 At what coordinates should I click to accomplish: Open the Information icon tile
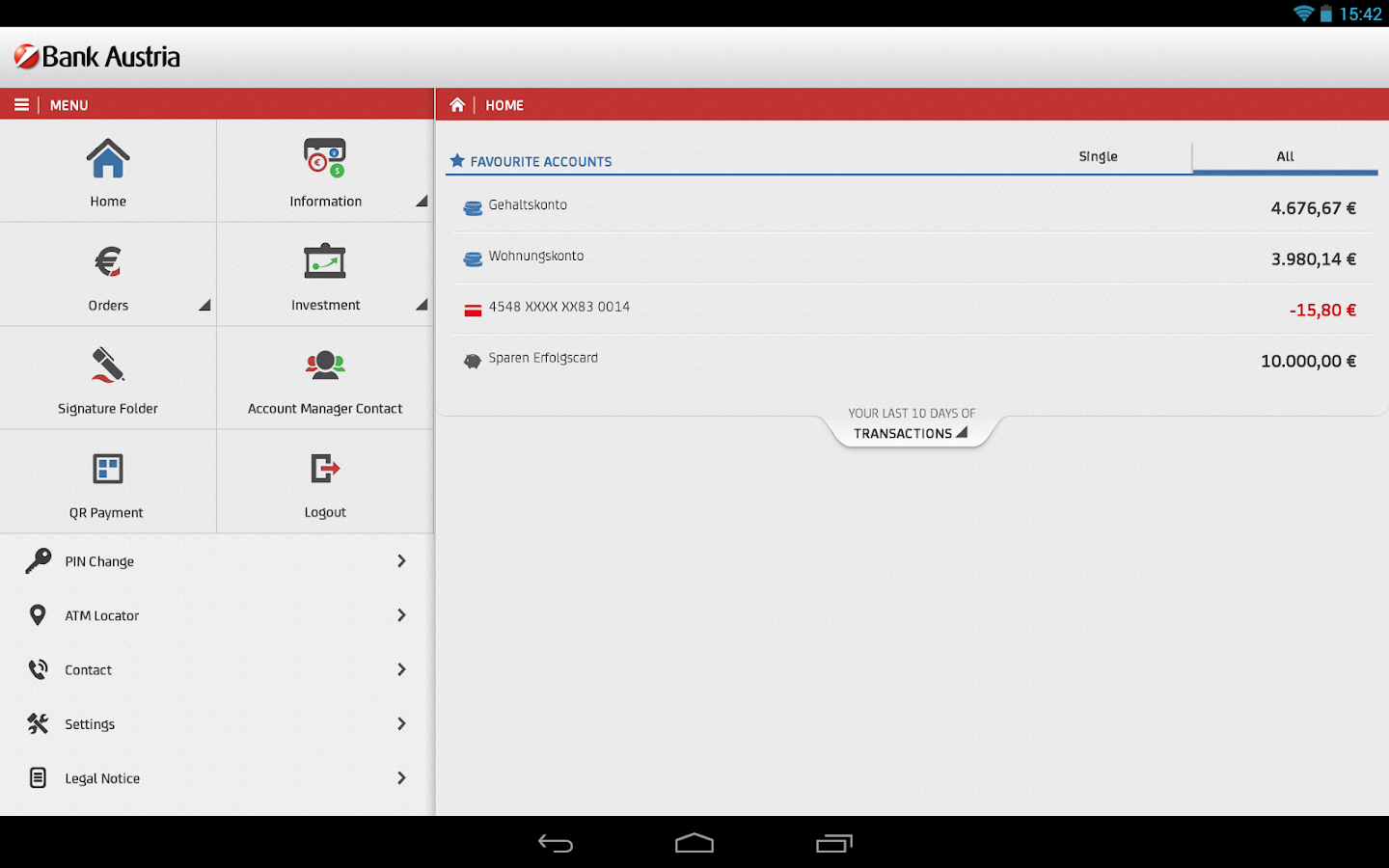(325, 158)
